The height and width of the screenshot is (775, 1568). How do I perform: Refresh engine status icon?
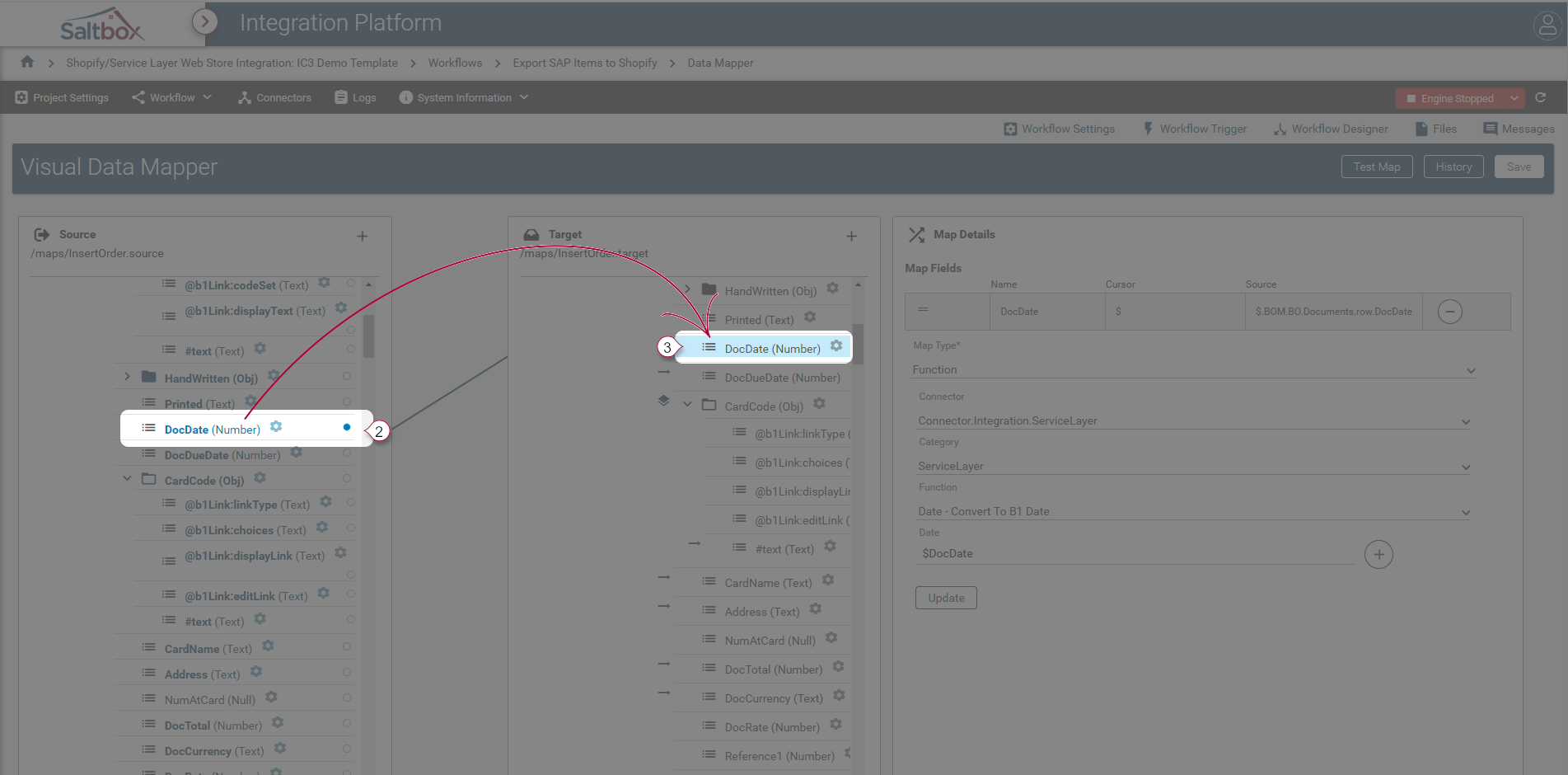[1540, 97]
